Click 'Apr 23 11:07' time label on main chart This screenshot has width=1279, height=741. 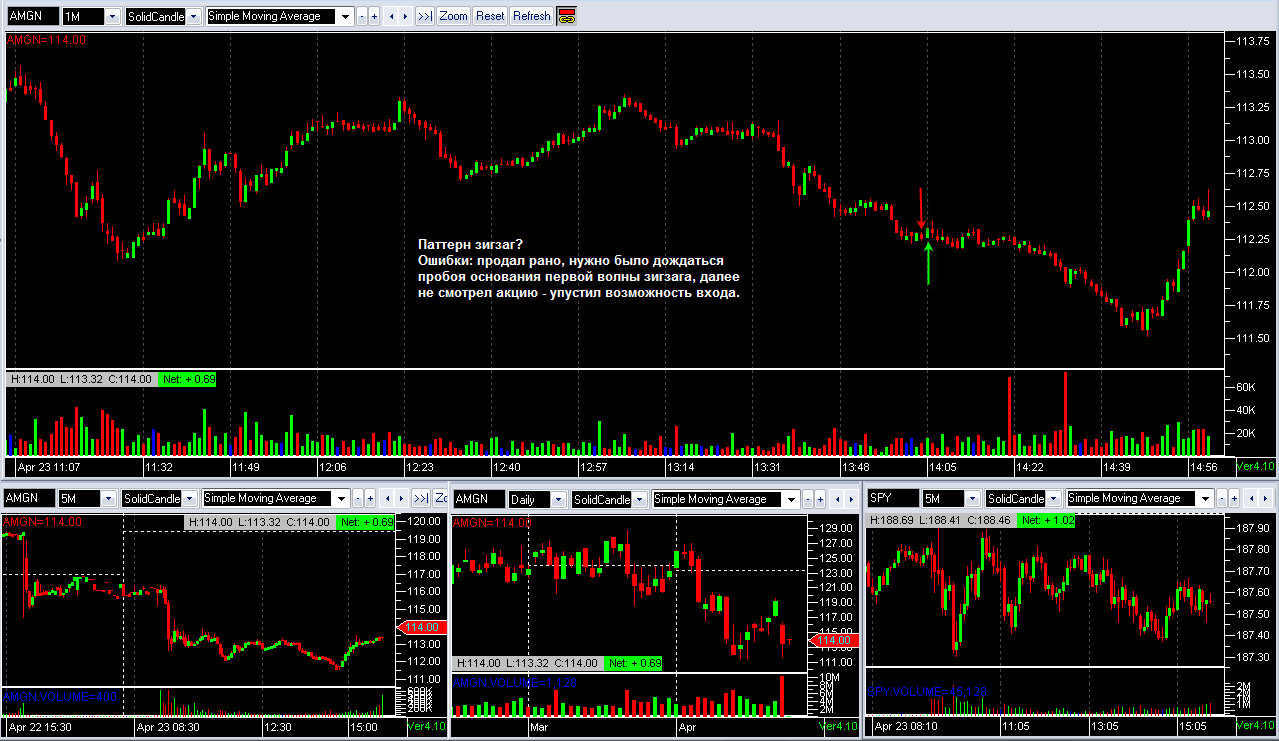pos(51,467)
